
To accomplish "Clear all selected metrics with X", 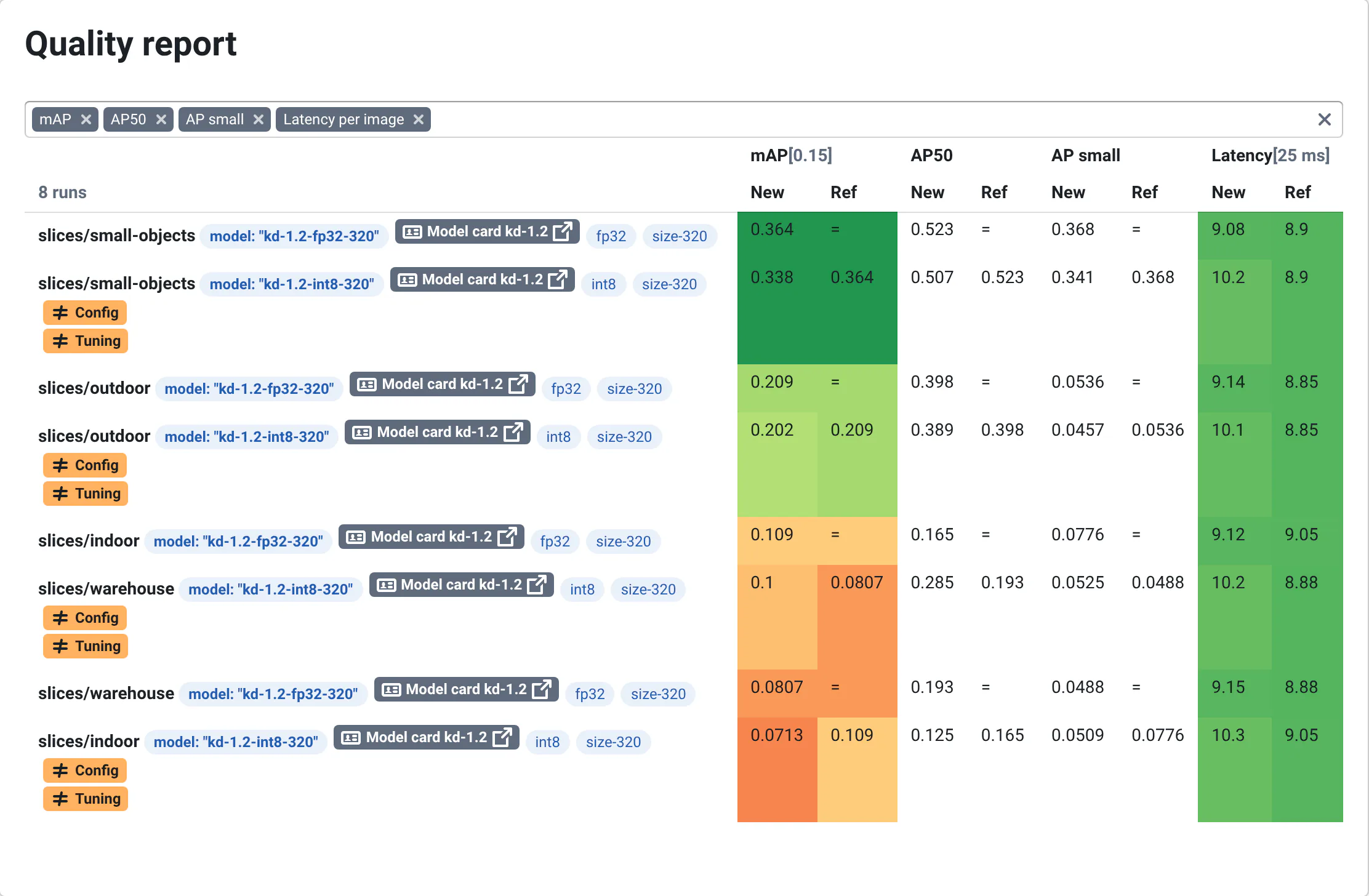I will click(x=1325, y=119).
